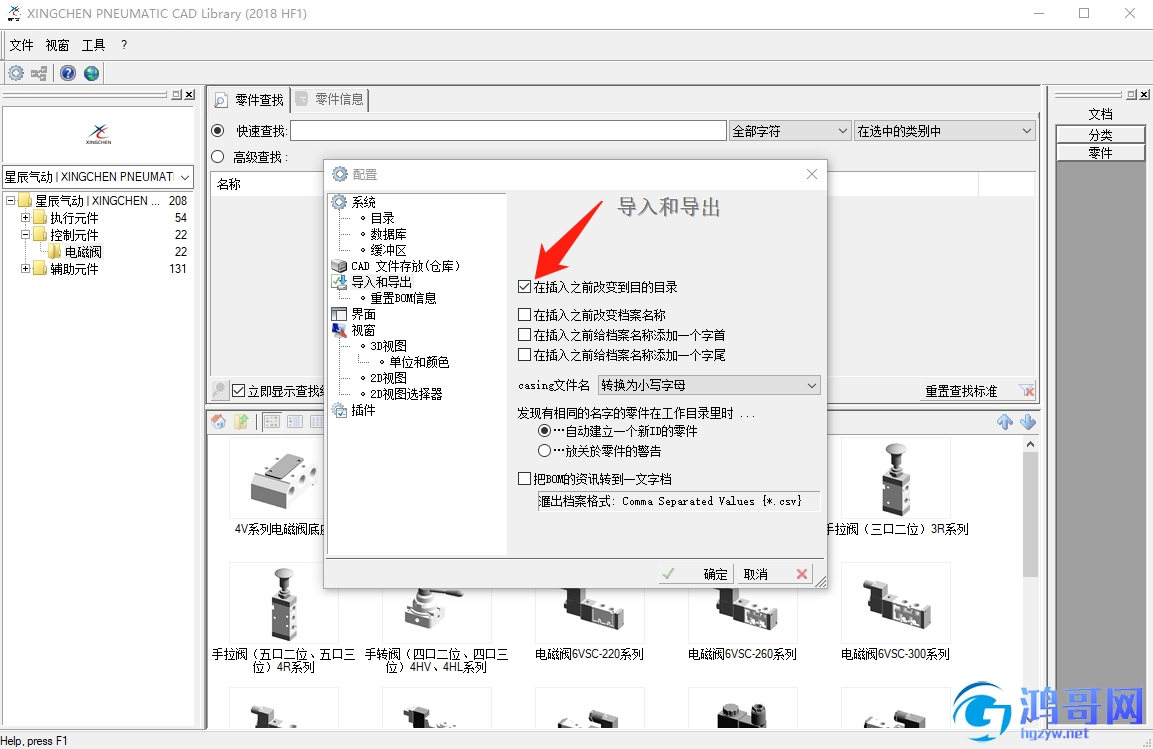Open help with the blue question-mark icon

pos(68,73)
